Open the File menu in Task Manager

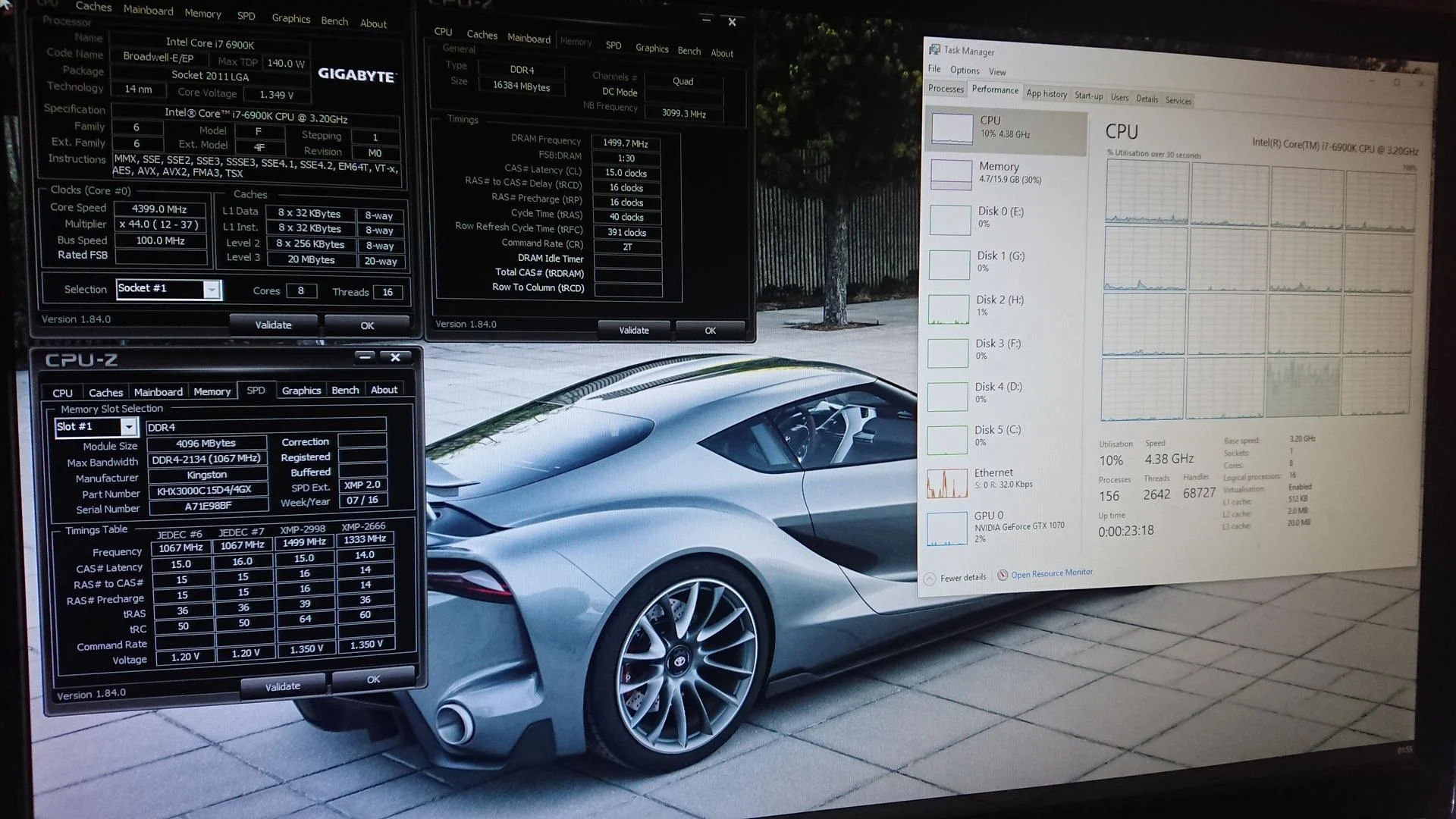point(934,69)
